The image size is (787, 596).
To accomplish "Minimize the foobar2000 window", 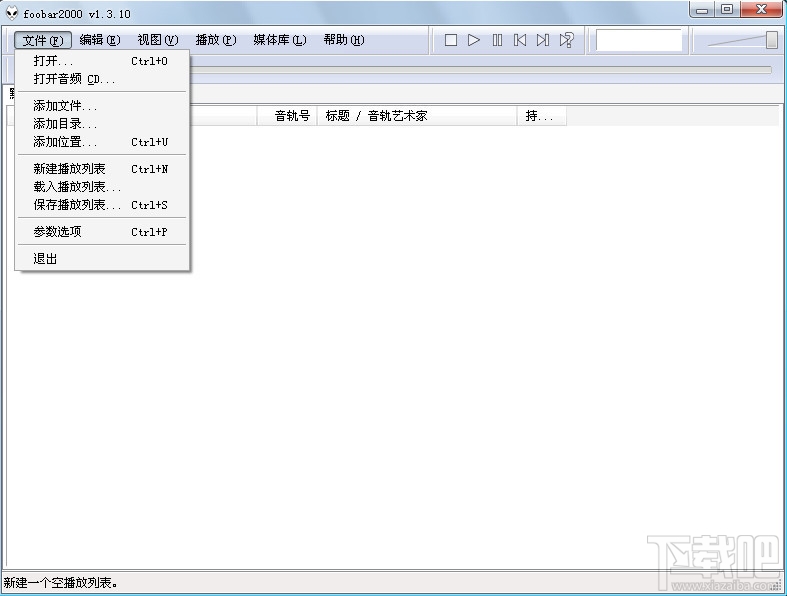I will tap(702, 10).
